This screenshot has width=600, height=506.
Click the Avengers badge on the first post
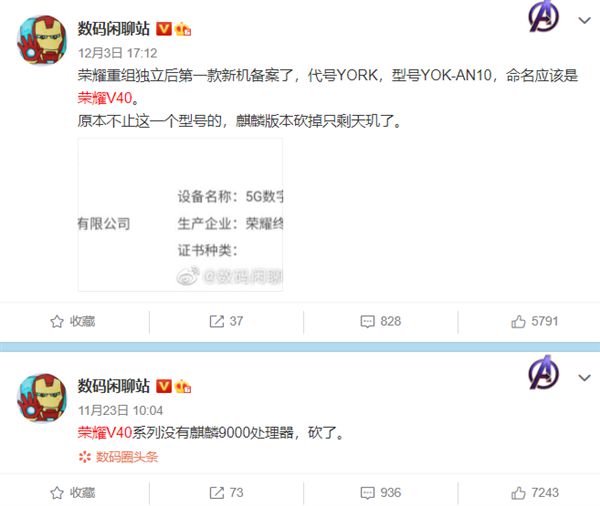(543, 16)
